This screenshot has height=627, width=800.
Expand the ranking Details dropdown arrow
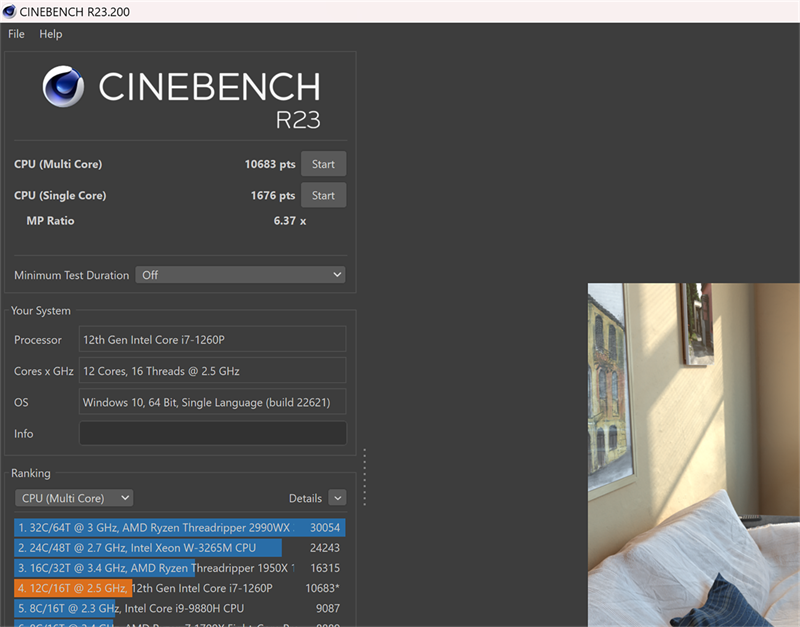click(337, 498)
